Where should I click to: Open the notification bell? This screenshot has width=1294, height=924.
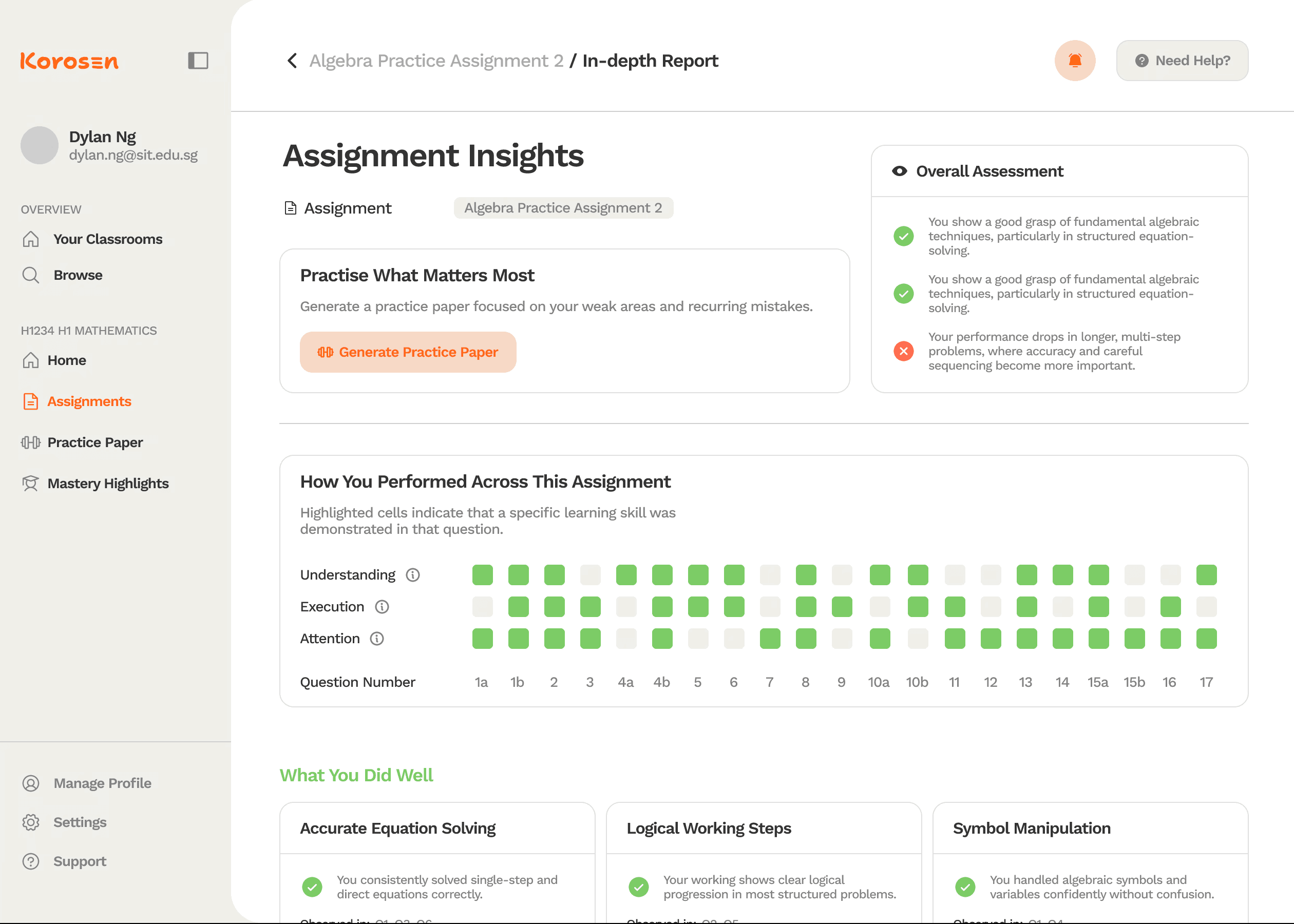(1075, 60)
